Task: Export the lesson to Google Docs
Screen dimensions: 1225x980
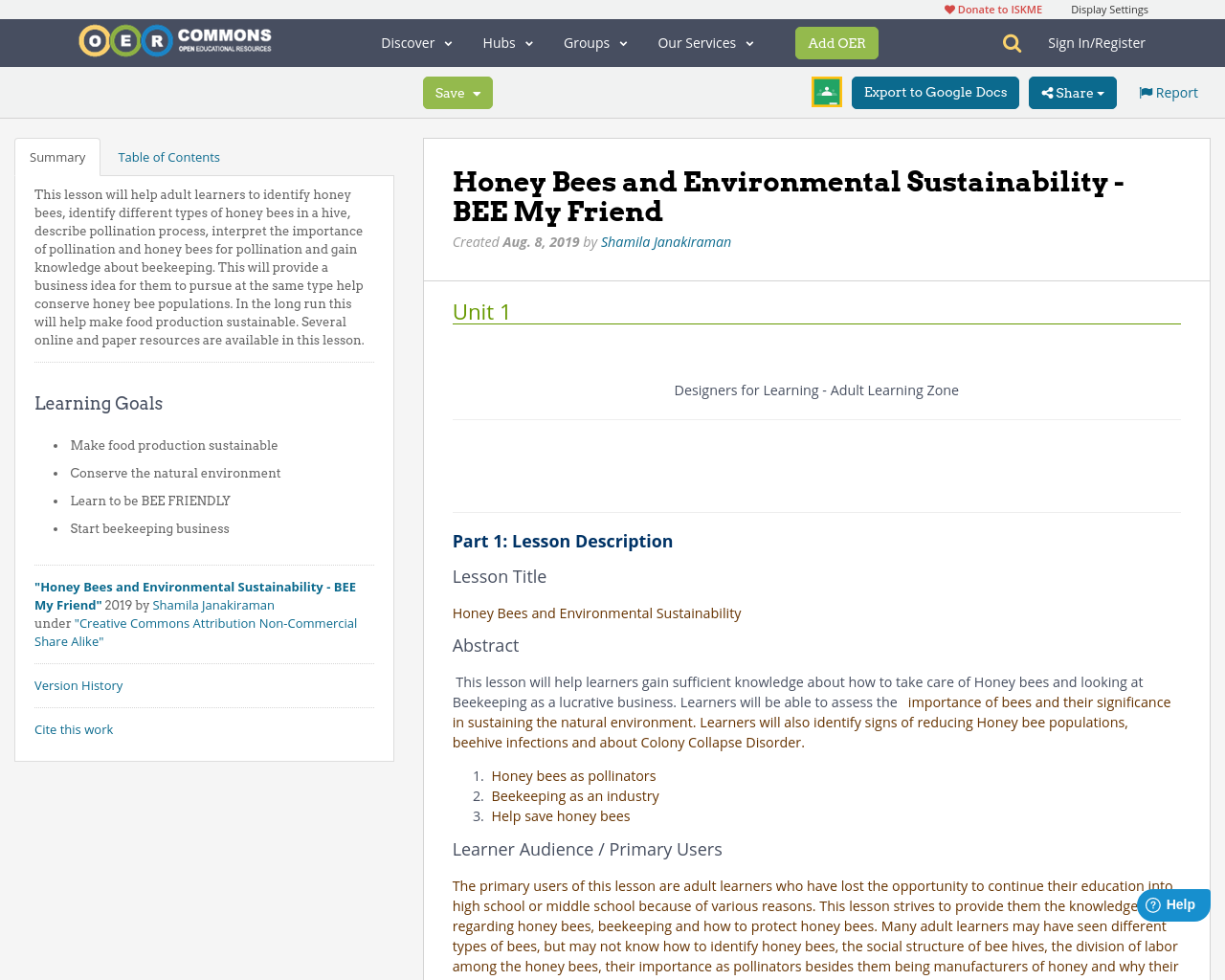Action: click(x=935, y=92)
